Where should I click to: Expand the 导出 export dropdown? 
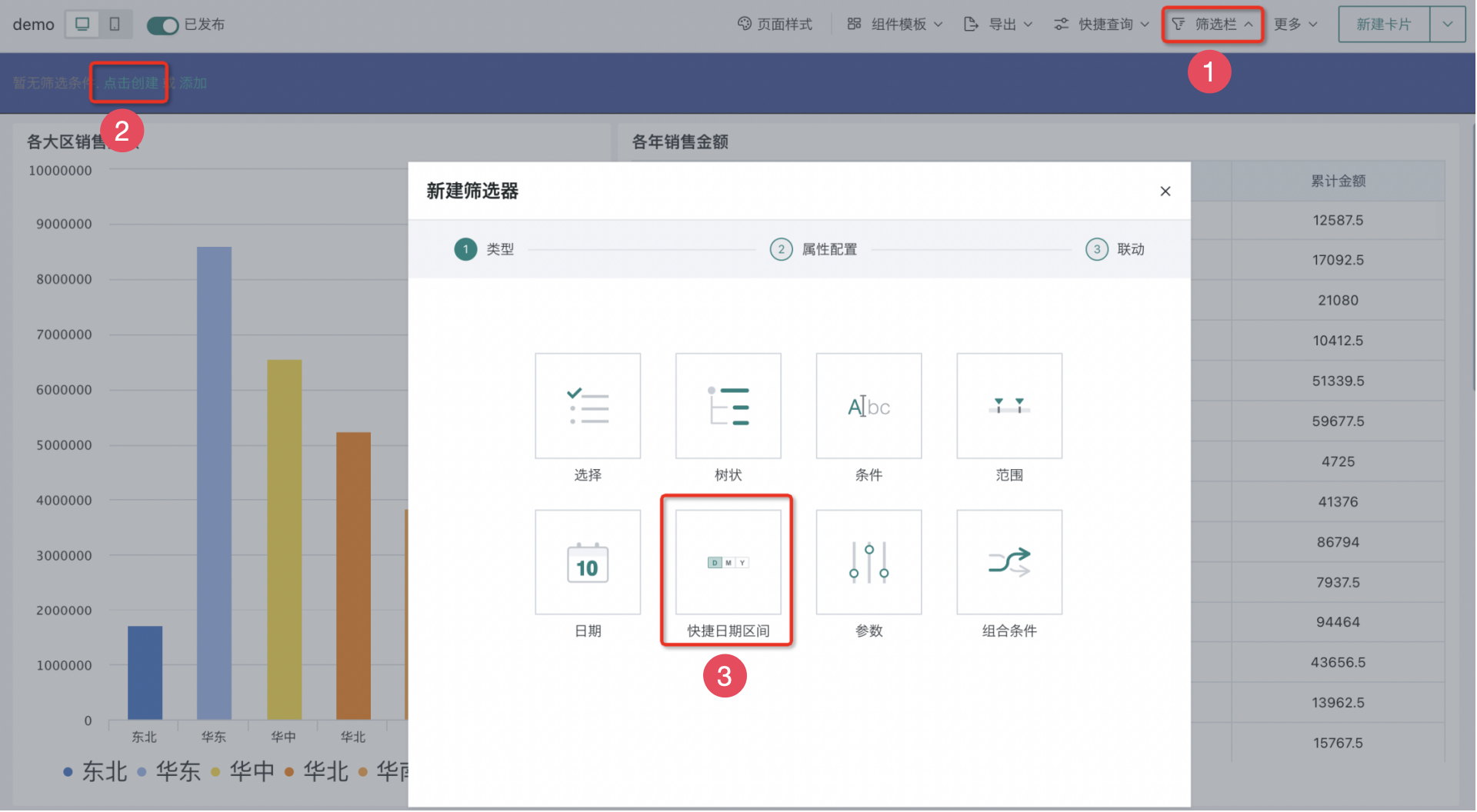[998, 25]
